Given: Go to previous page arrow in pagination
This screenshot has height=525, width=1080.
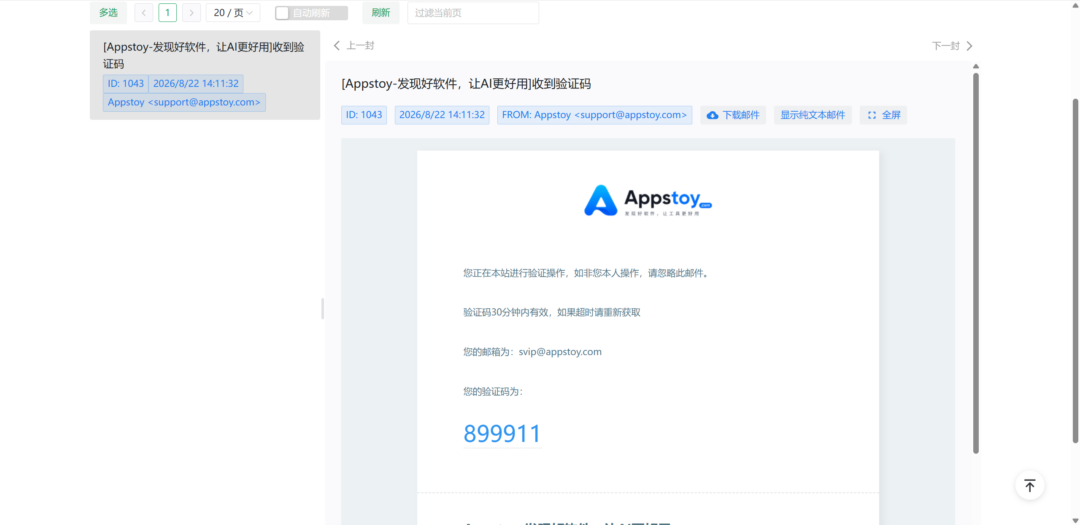Looking at the screenshot, I should pos(143,12).
